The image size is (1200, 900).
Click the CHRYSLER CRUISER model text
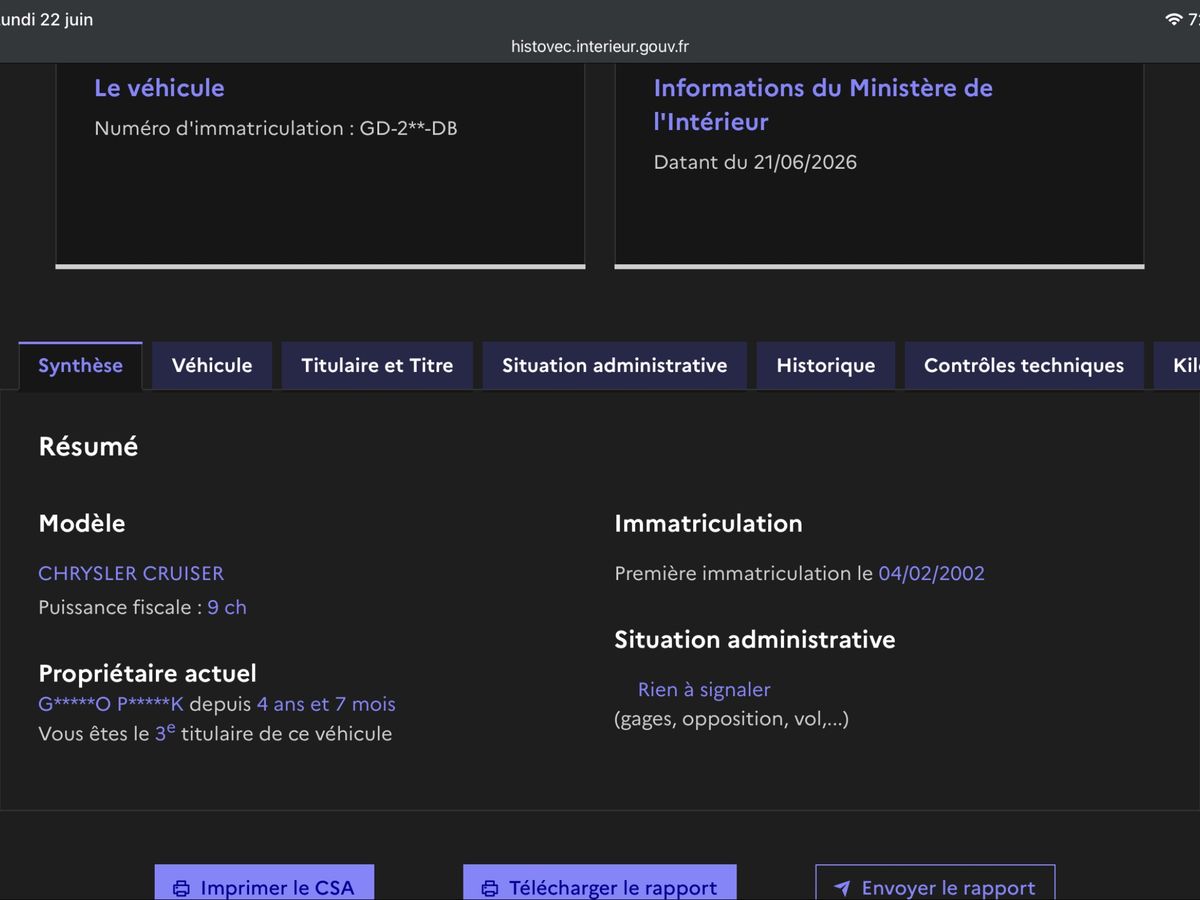(131, 573)
